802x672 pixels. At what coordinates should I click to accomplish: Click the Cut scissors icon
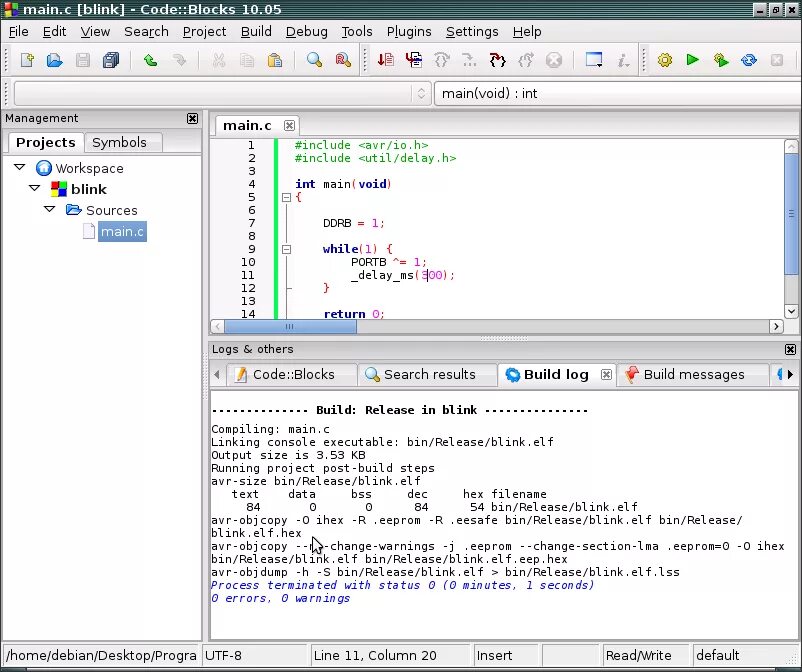[x=219, y=60]
